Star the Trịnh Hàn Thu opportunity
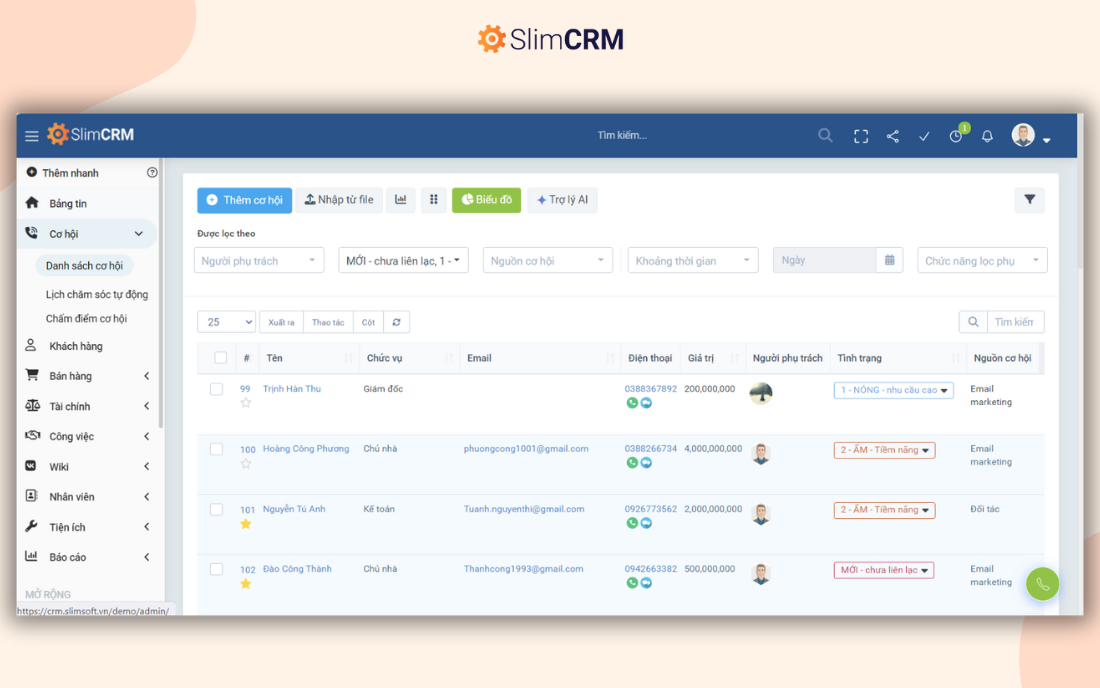1100x688 pixels. (x=246, y=403)
